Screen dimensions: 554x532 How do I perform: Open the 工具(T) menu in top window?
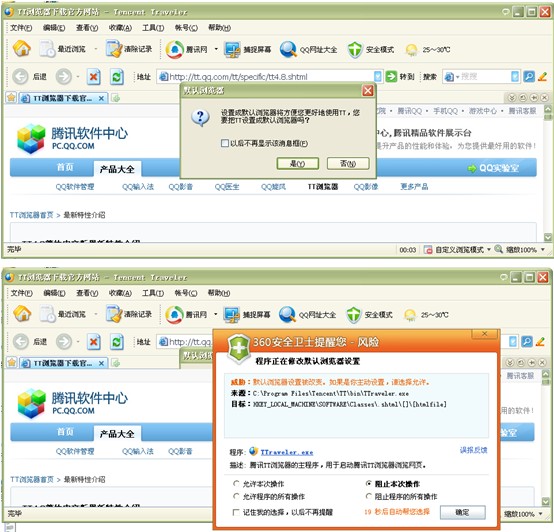pyautogui.click(x=153, y=28)
